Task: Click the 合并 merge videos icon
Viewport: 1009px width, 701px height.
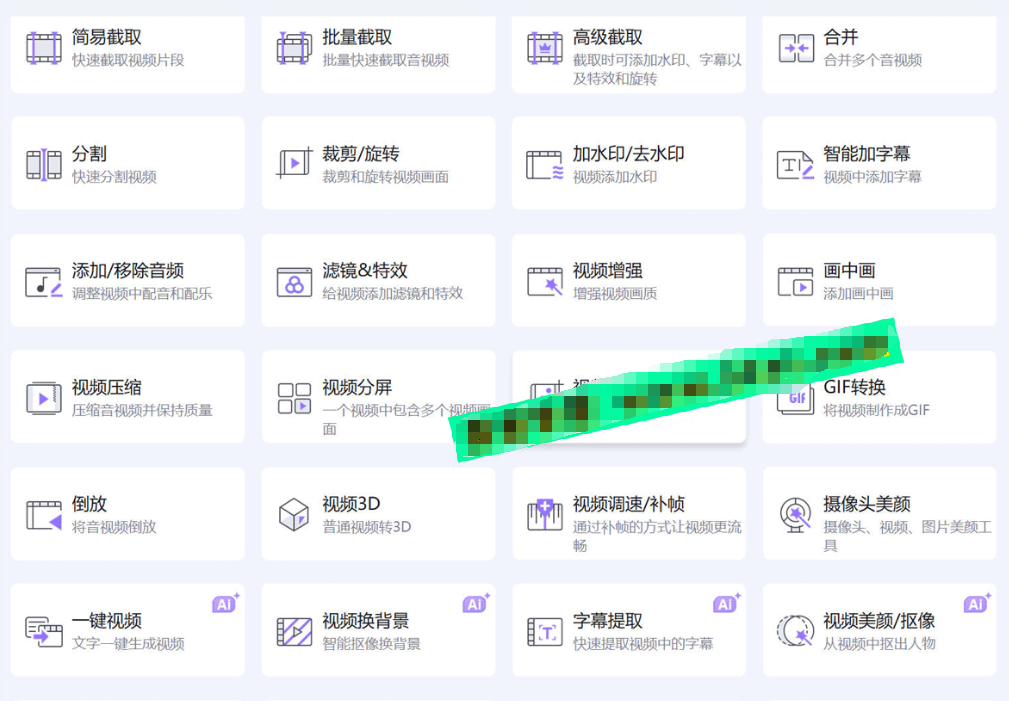Action: click(x=795, y=48)
